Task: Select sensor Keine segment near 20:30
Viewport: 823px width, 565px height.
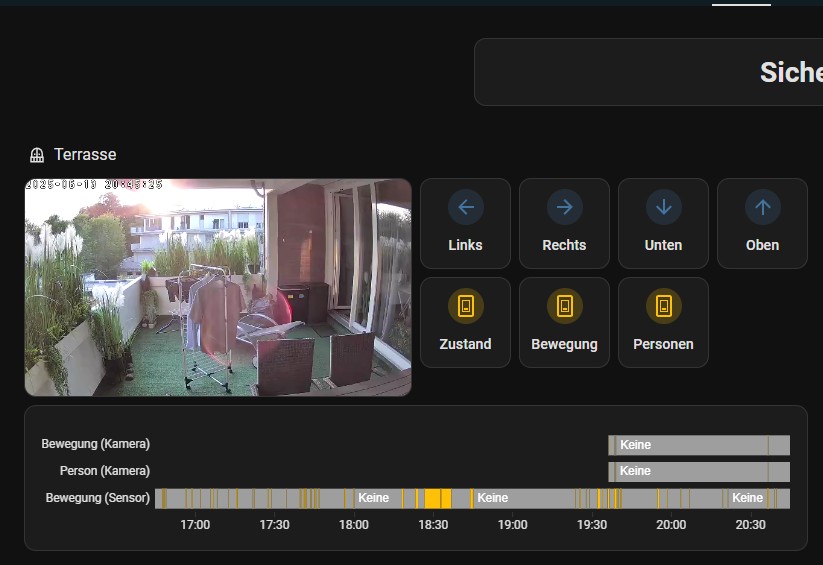Action: (746, 498)
